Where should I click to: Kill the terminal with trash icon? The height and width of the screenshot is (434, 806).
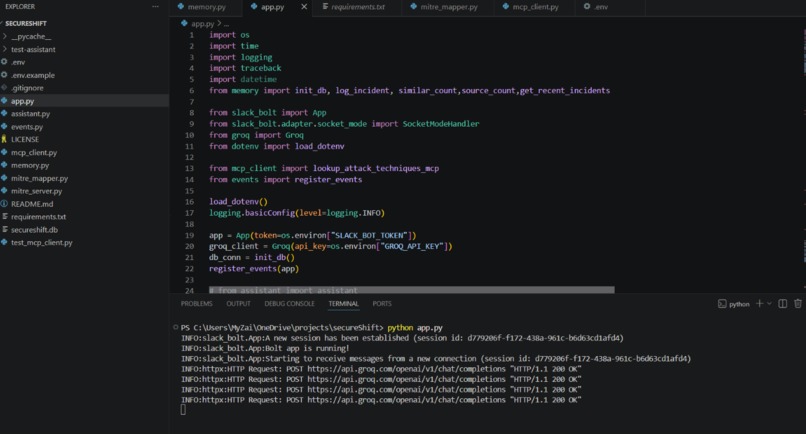[798, 303]
